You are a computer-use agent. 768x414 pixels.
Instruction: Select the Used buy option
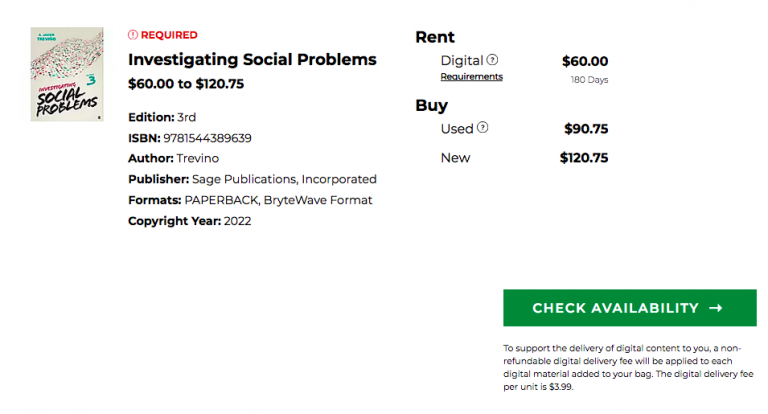tap(456, 128)
